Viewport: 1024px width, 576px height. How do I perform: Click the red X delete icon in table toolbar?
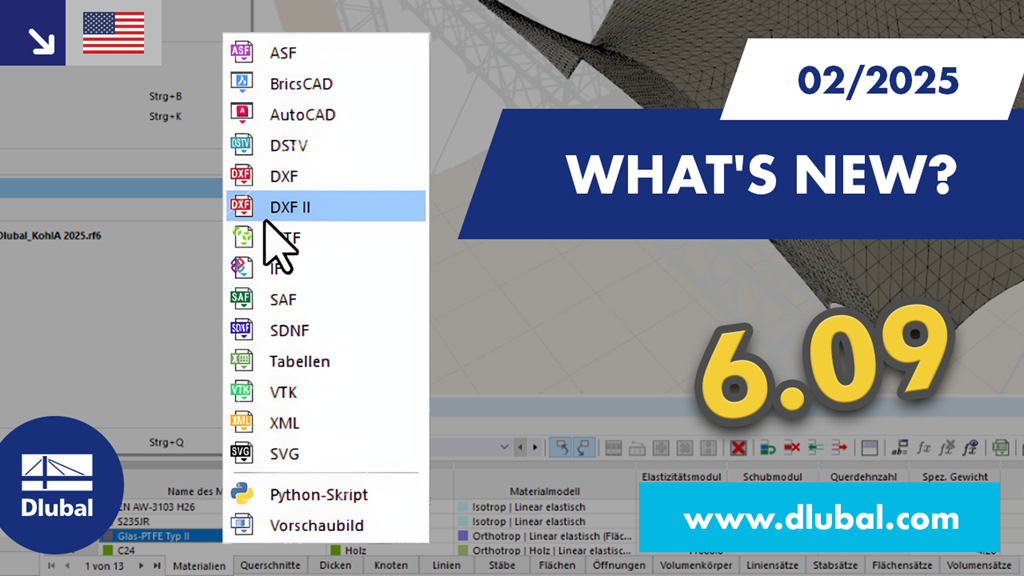pyautogui.click(x=738, y=447)
